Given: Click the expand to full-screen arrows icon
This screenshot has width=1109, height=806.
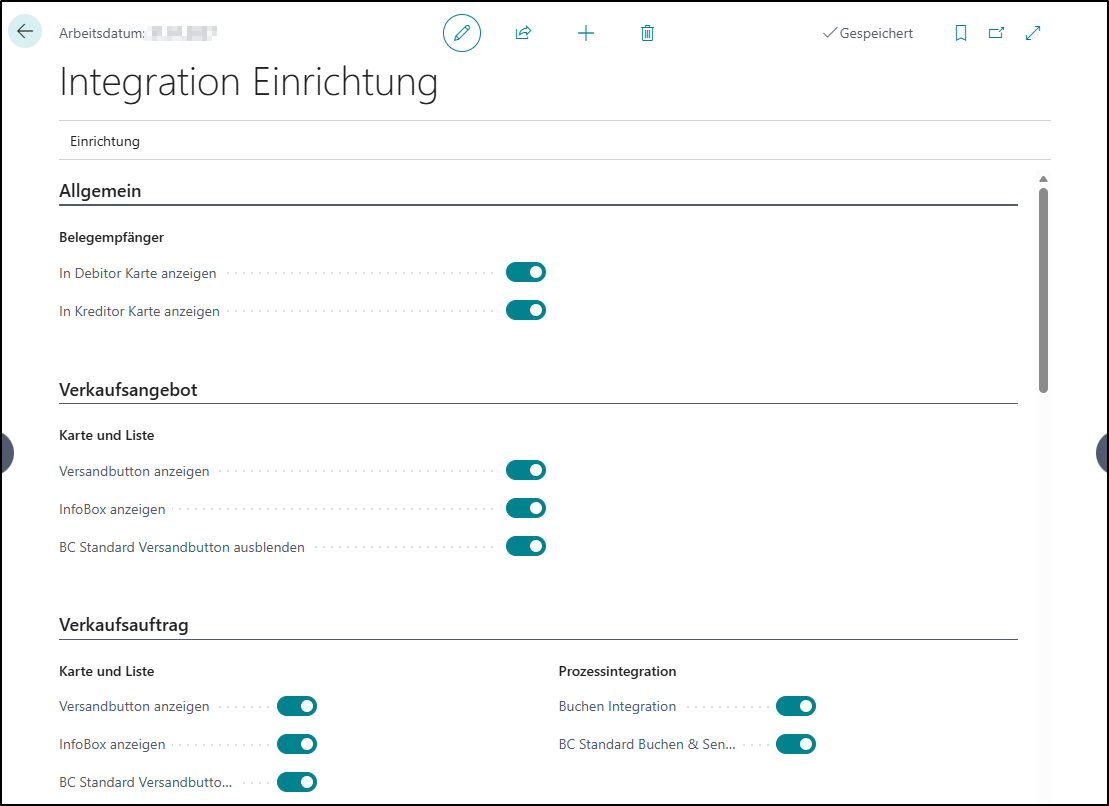Looking at the screenshot, I should [x=1033, y=33].
